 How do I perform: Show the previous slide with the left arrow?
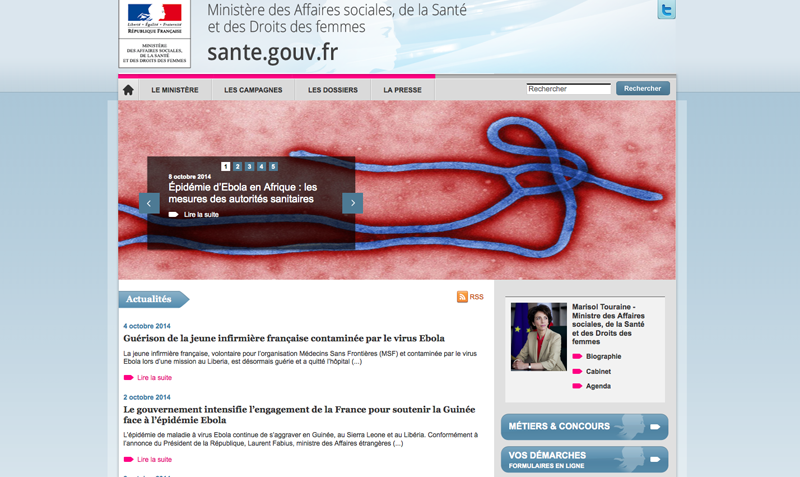point(150,203)
